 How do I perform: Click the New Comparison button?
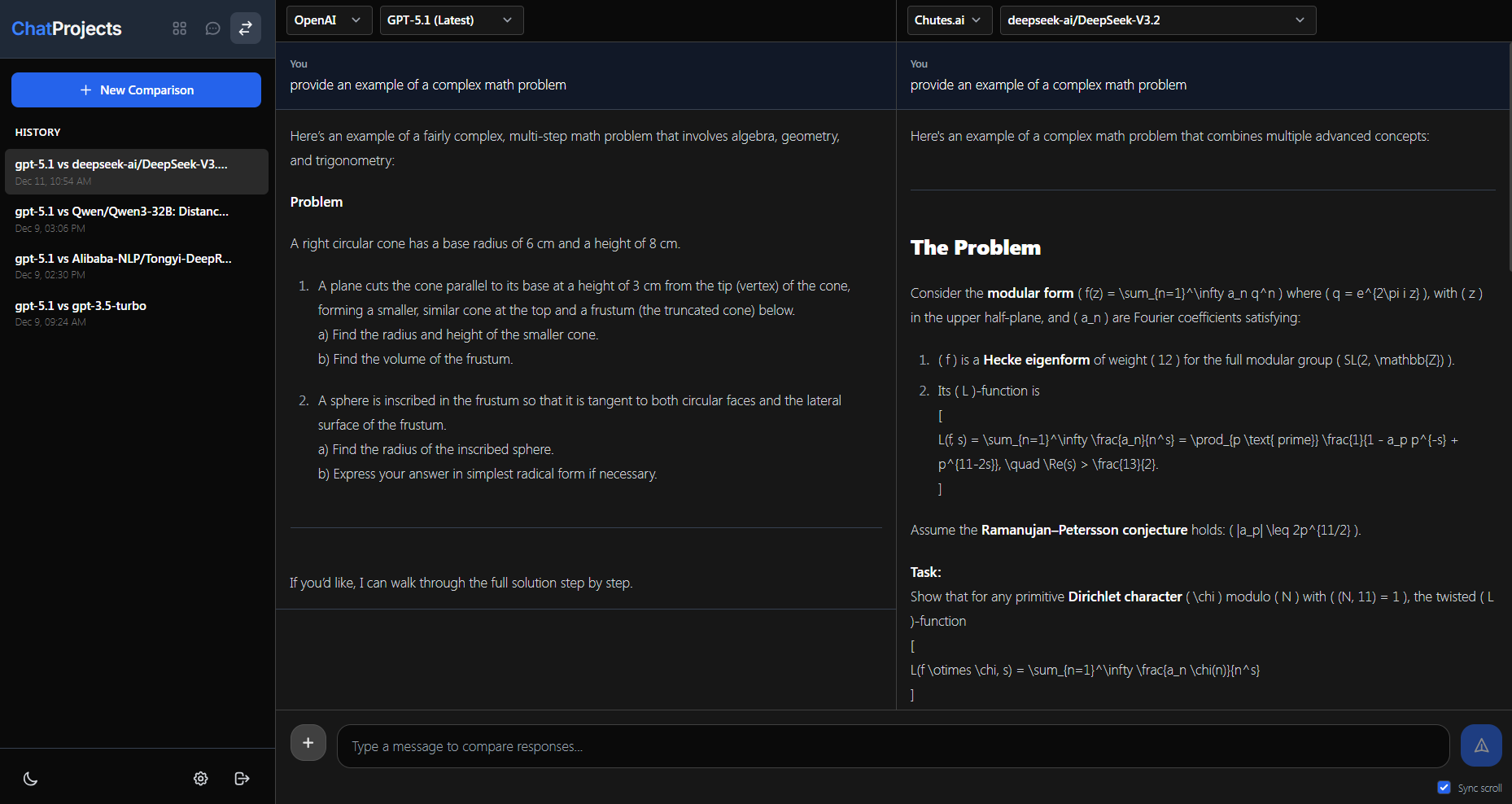[x=136, y=90]
